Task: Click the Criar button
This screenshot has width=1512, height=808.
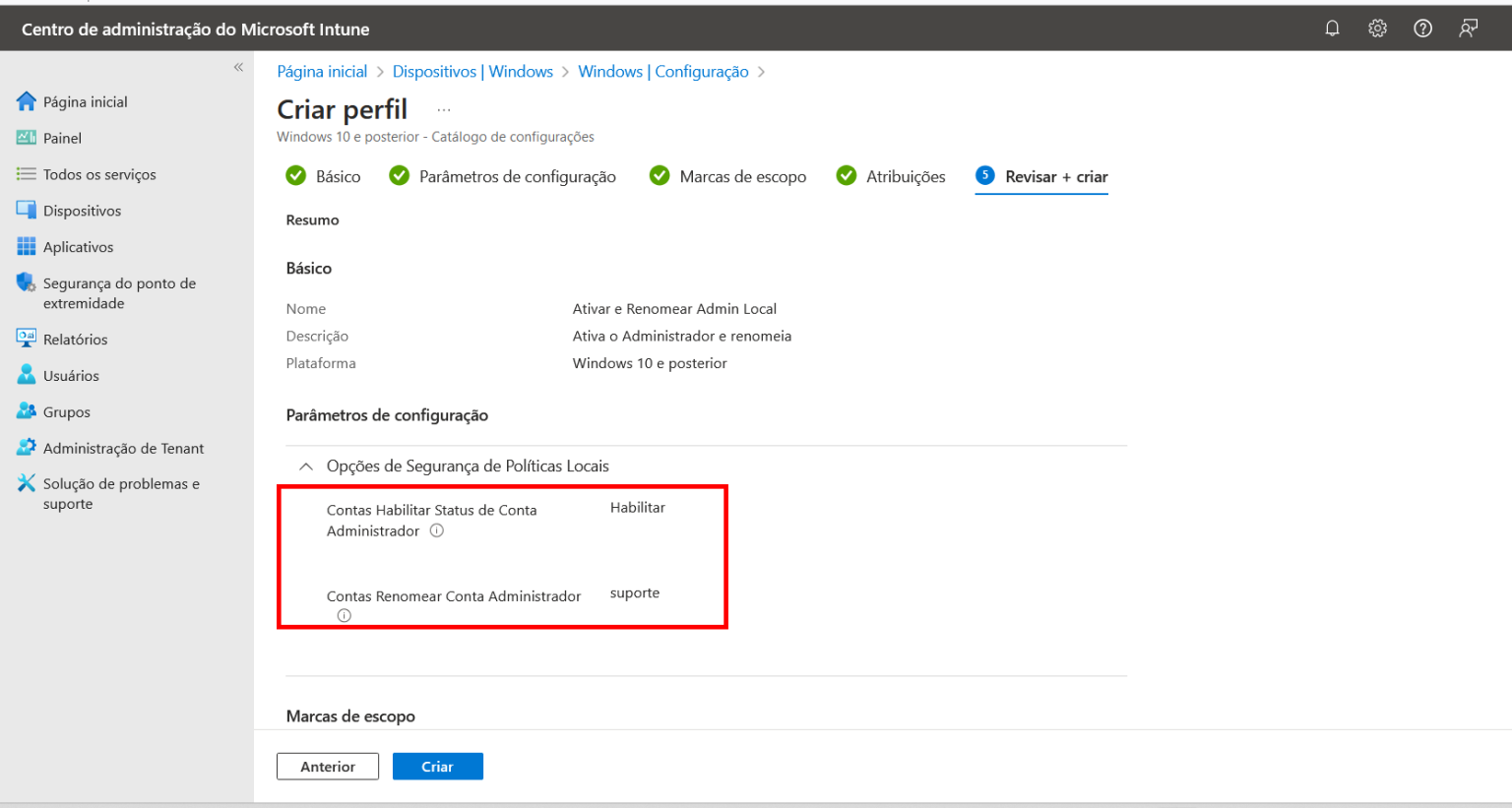Action: pyautogui.click(x=437, y=766)
